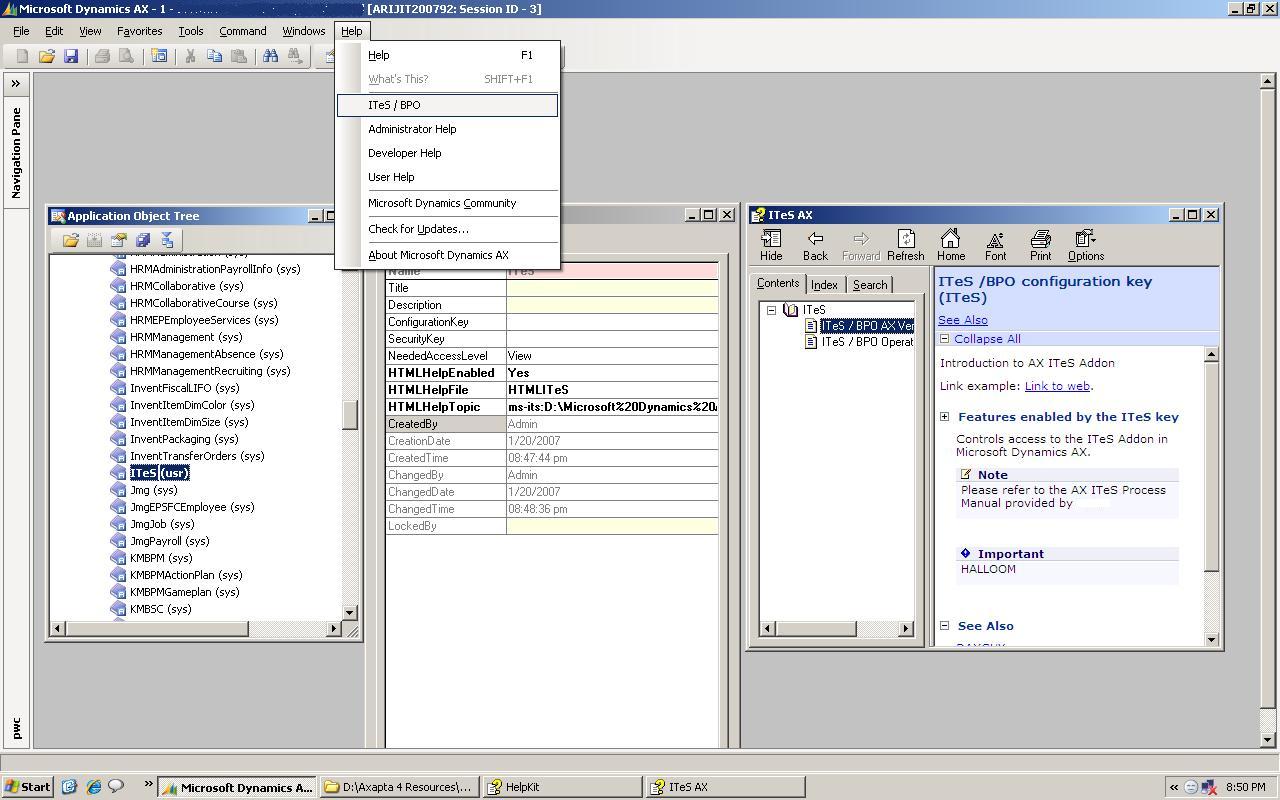Screen dimensions: 1280x800
Task: Expand Features enabled by the ITeS key
Action: pyautogui.click(x=944, y=417)
